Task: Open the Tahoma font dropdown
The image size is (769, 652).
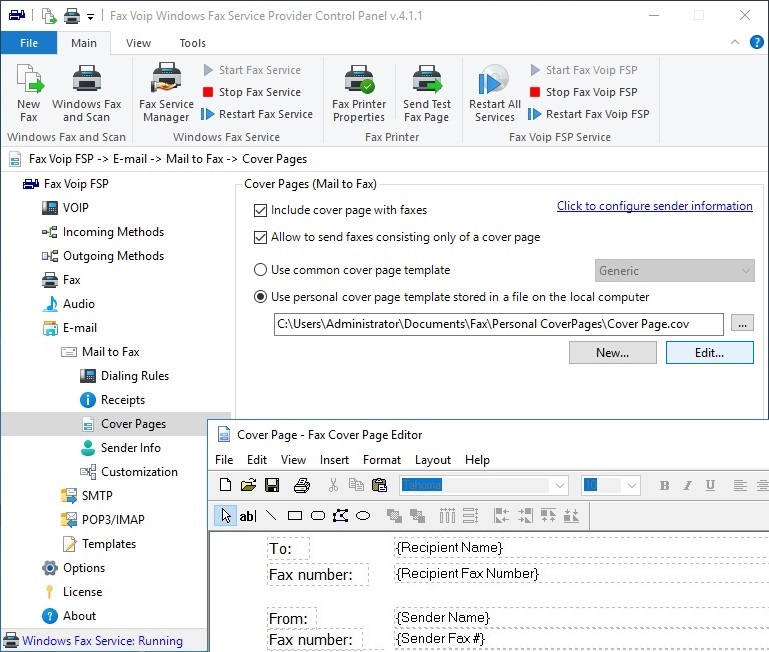Action: (x=560, y=486)
